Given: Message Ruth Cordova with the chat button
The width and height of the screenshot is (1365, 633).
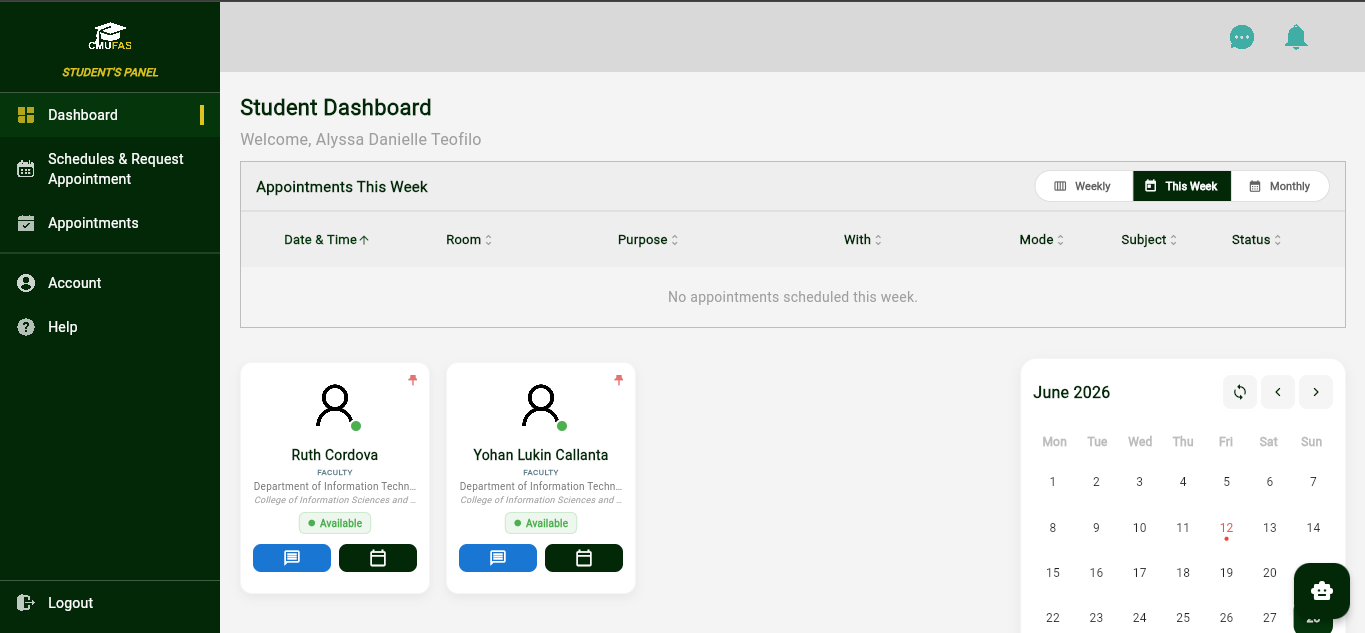Looking at the screenshot, I should tap(292, 558).
